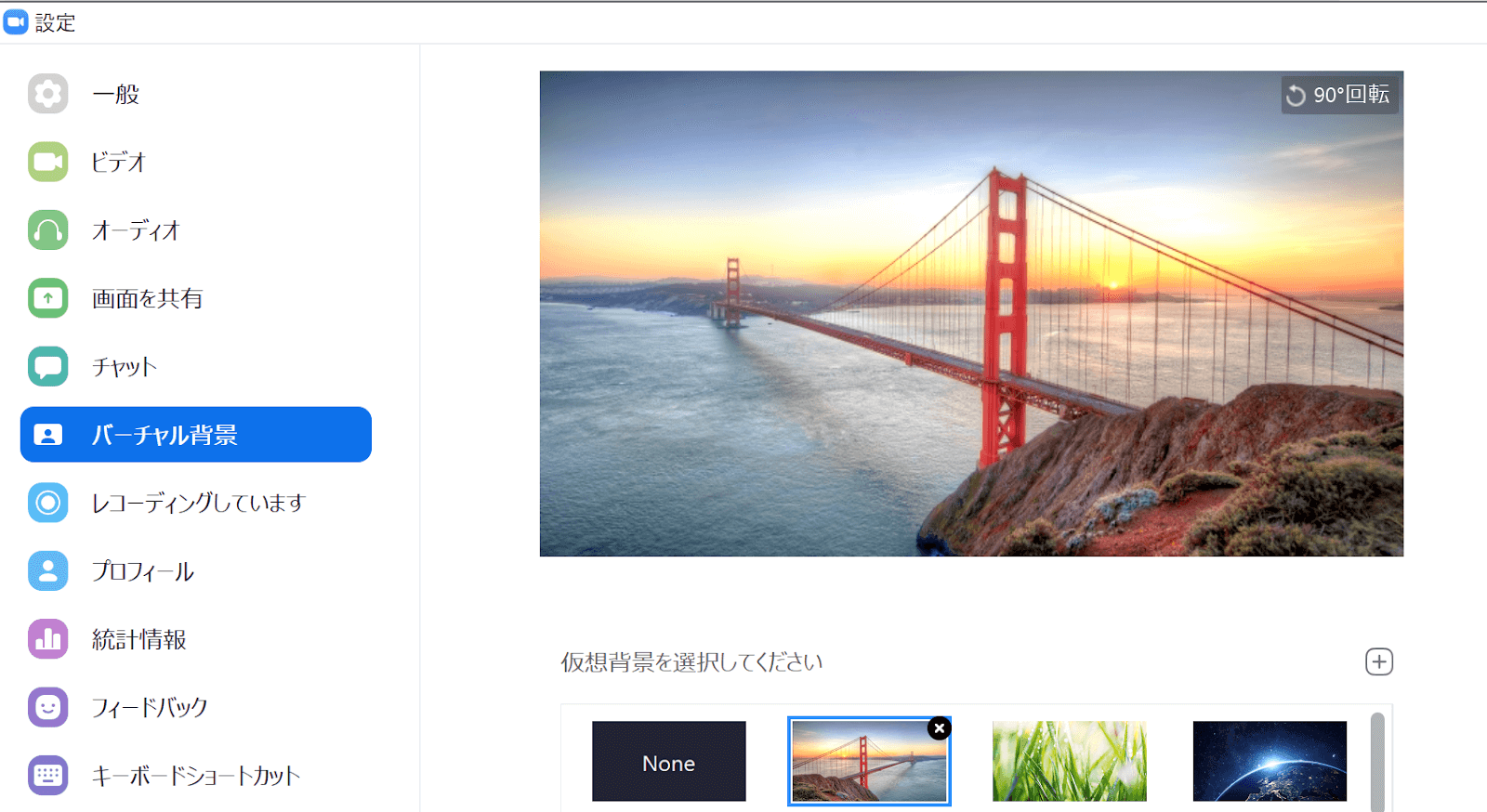Select the Earth from space background thumbnail
The image size is (1487, 812).
pyautogui.click(x=1270, y=761)
